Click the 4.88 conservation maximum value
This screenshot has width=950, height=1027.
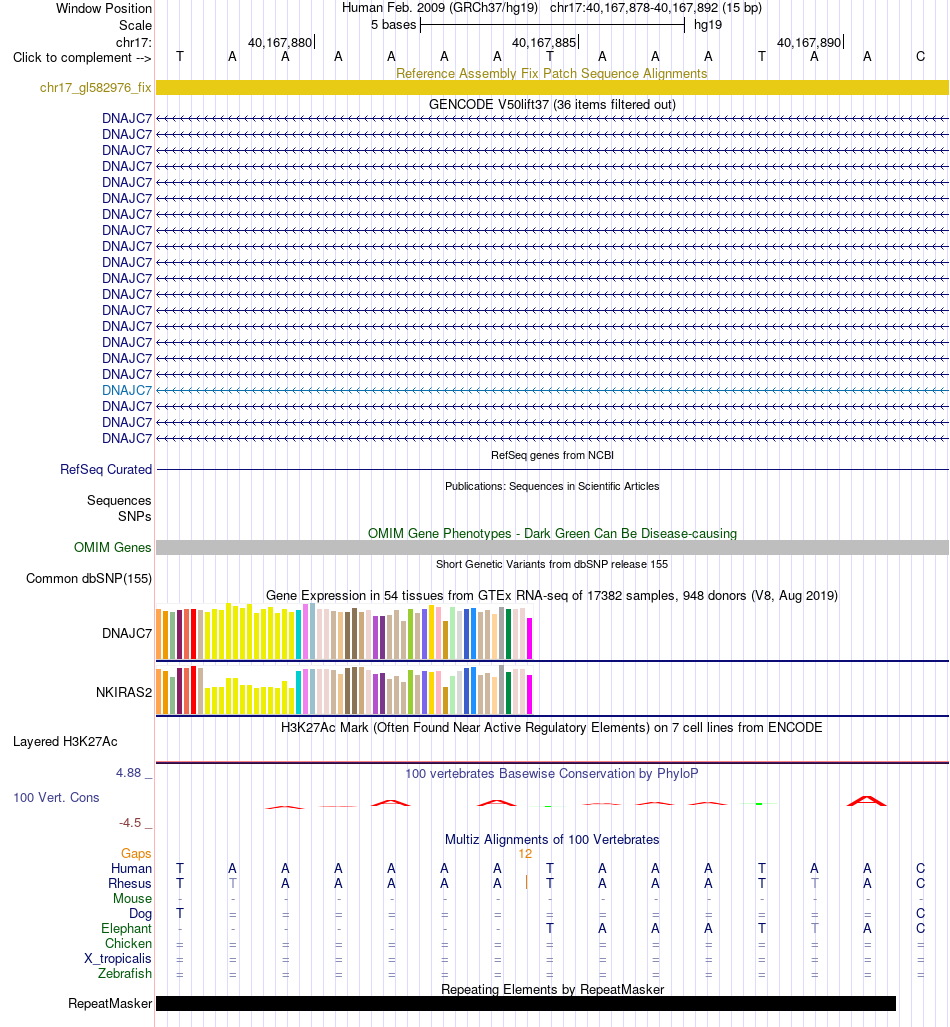point(128,773)
